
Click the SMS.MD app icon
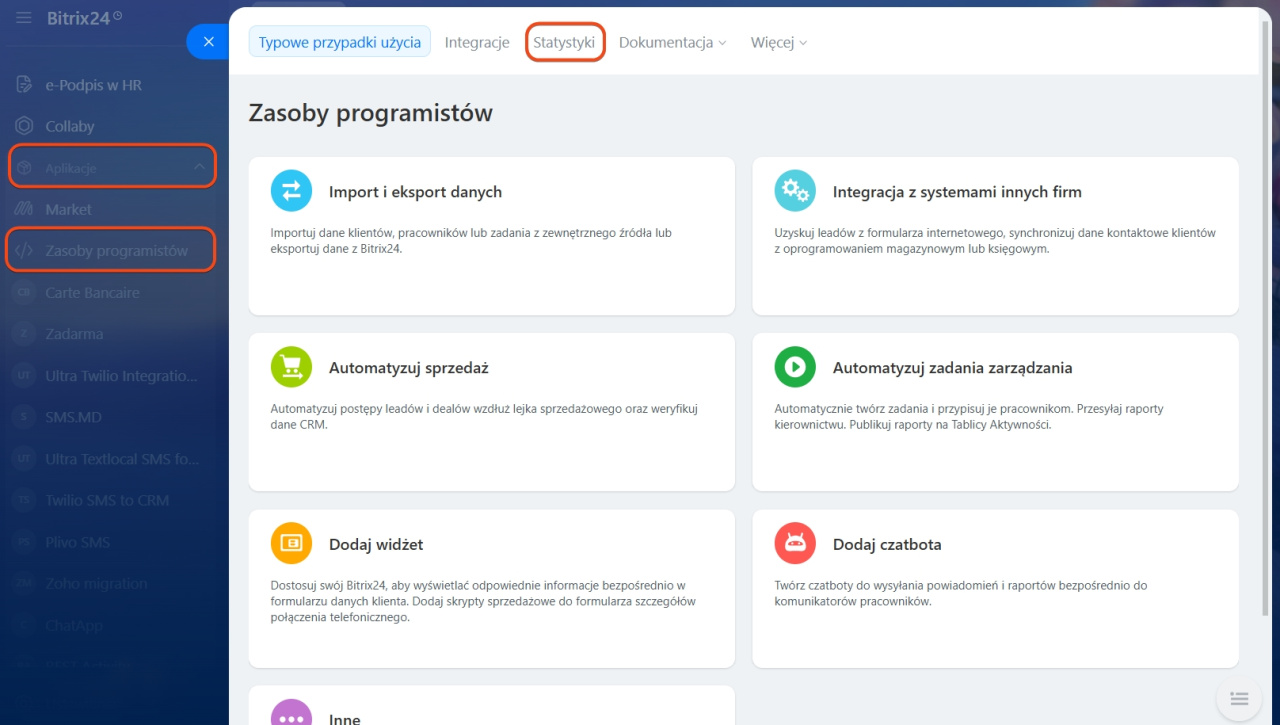pos(25,417)
